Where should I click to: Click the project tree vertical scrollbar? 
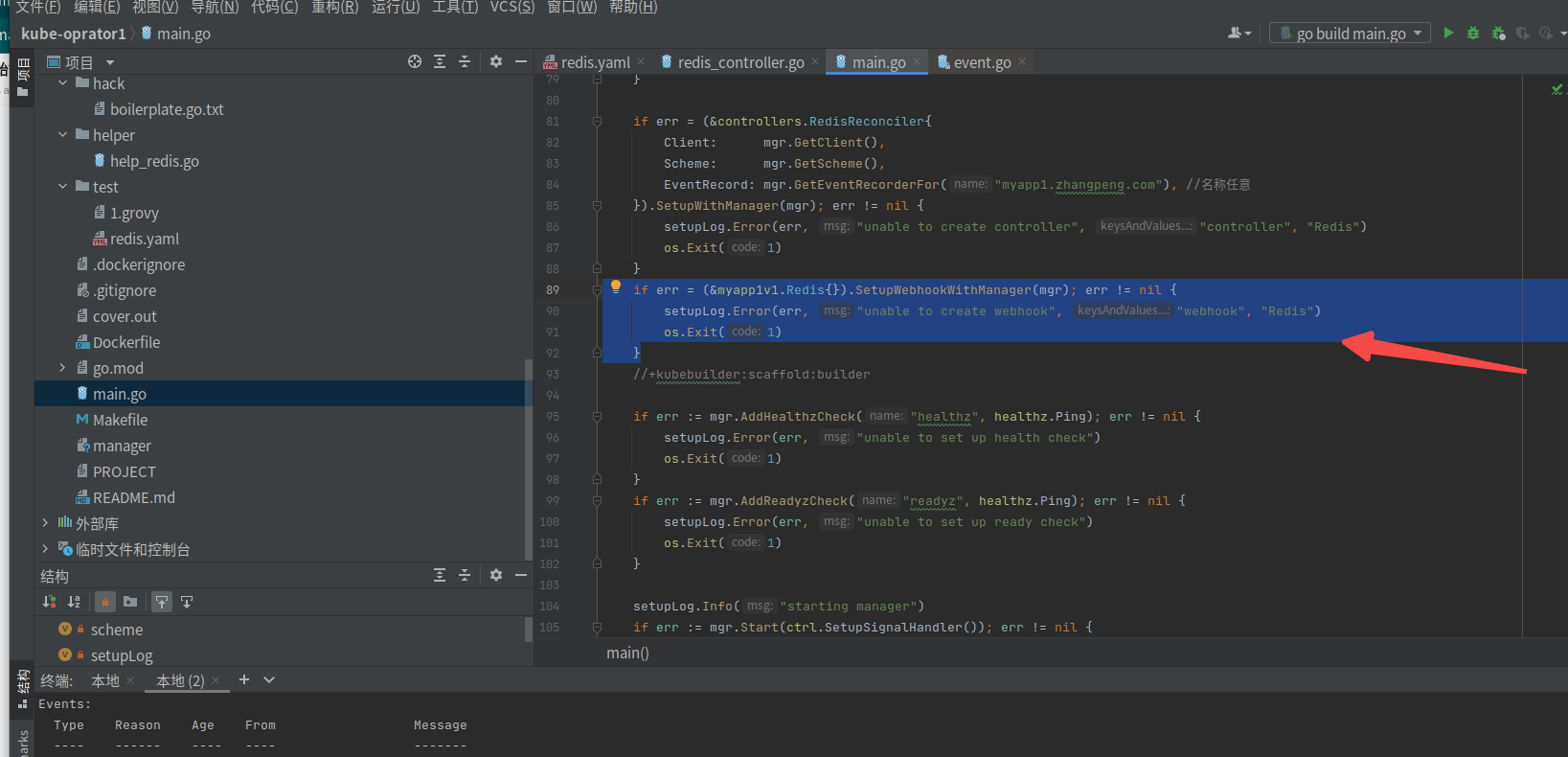(528, 460)
